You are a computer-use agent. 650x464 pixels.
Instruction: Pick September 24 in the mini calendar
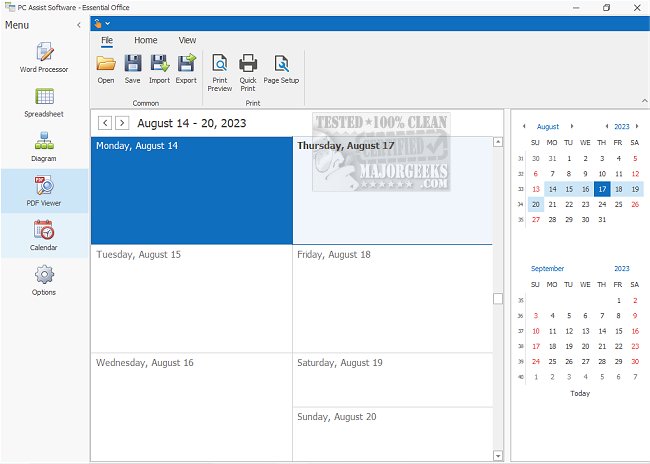[536, 362]
